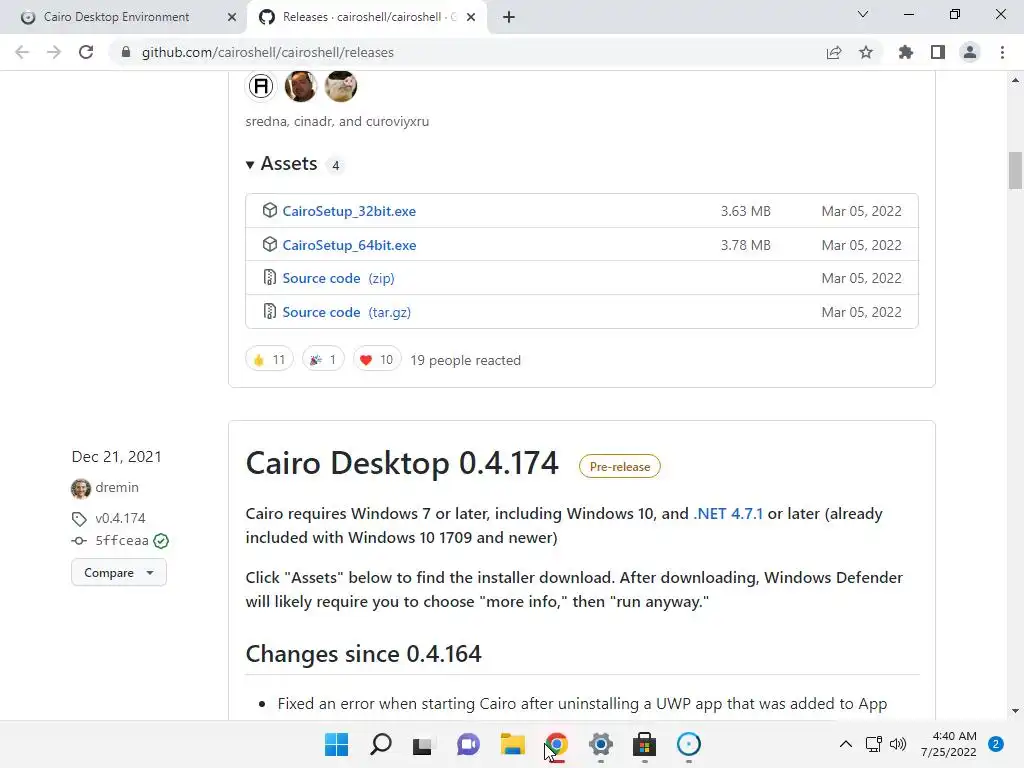
Task: Click the page scrollbar thumb
Action: tap(1015, 170)
